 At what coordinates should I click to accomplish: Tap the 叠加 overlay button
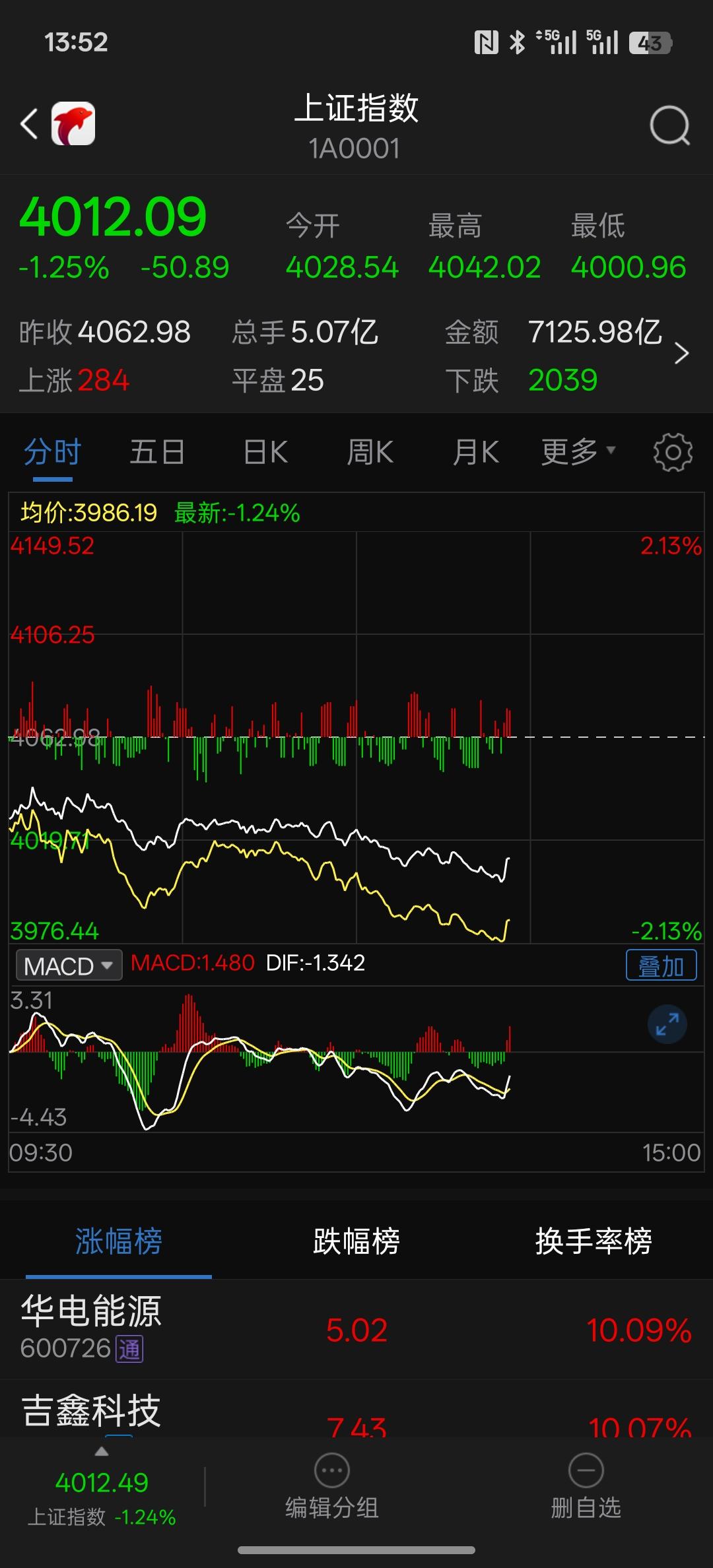[x=661, y=965]
